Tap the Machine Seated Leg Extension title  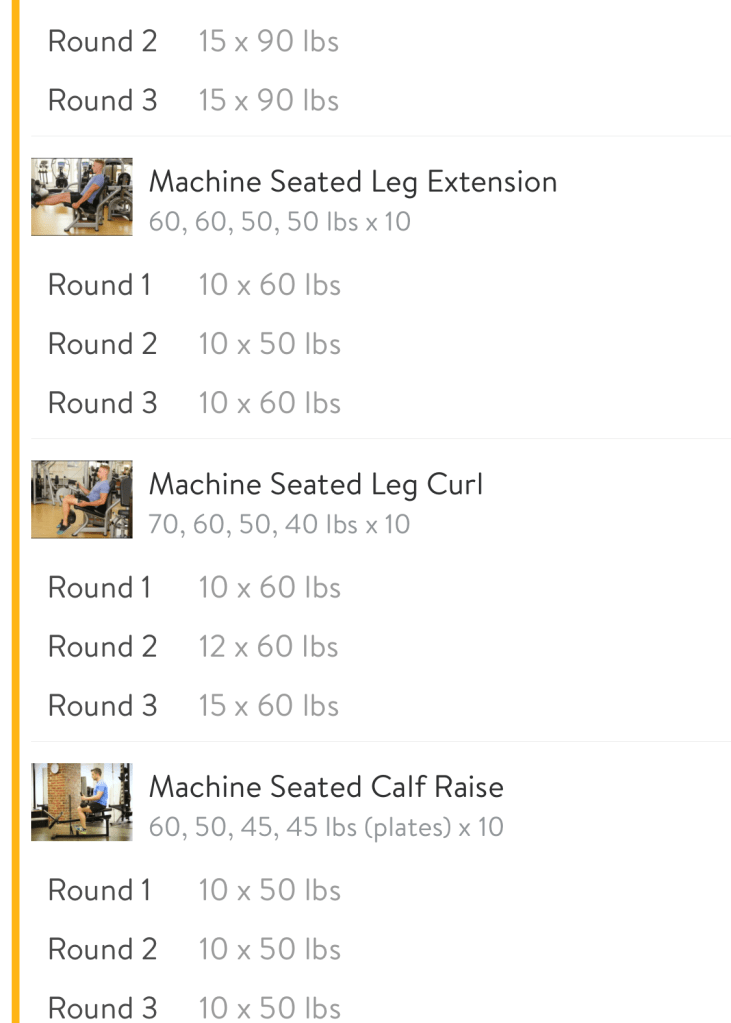click(353, 182)
